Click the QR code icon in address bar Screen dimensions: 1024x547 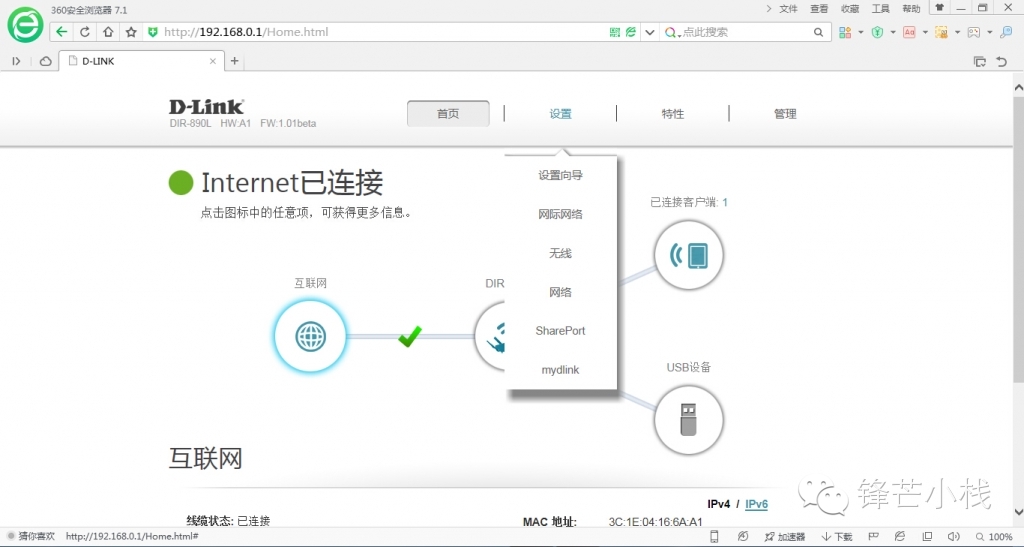point(615,32)
